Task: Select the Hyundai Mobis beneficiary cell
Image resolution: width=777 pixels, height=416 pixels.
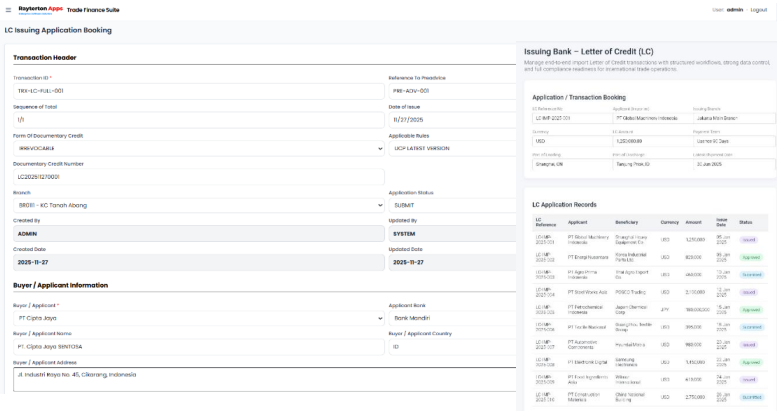Action: pyautogui.click(x=630, y=345)
